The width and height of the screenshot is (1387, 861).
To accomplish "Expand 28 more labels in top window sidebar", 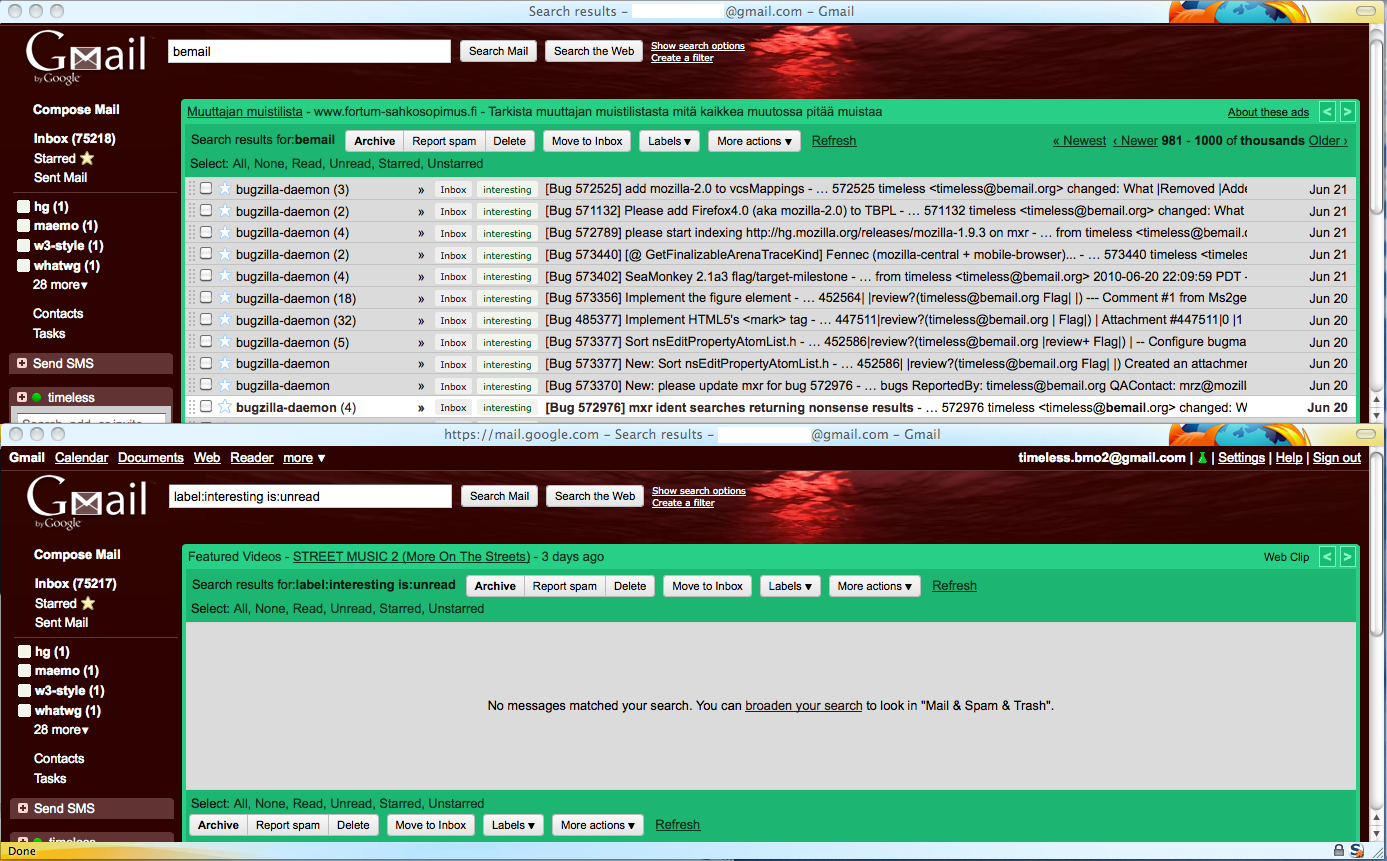I will pos(60,285).
